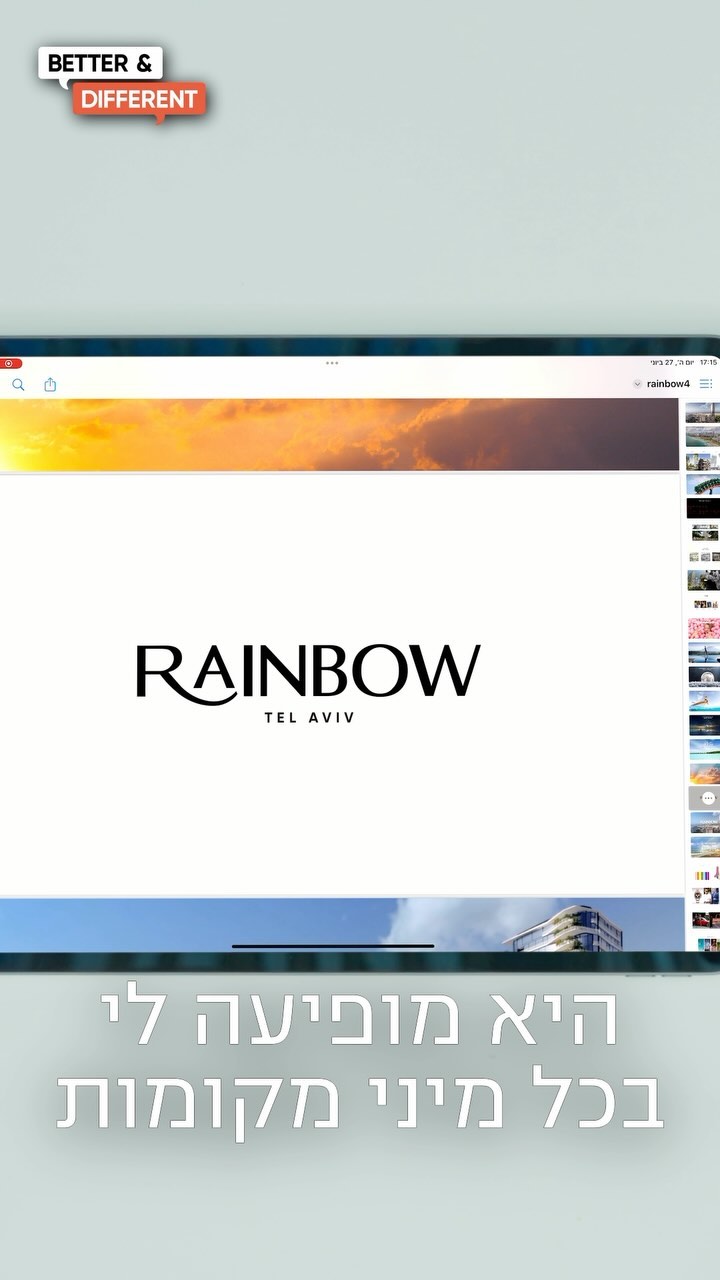Tap the Better & Different logo
This screenshot has width=720, height=1280.
[122, 83]
